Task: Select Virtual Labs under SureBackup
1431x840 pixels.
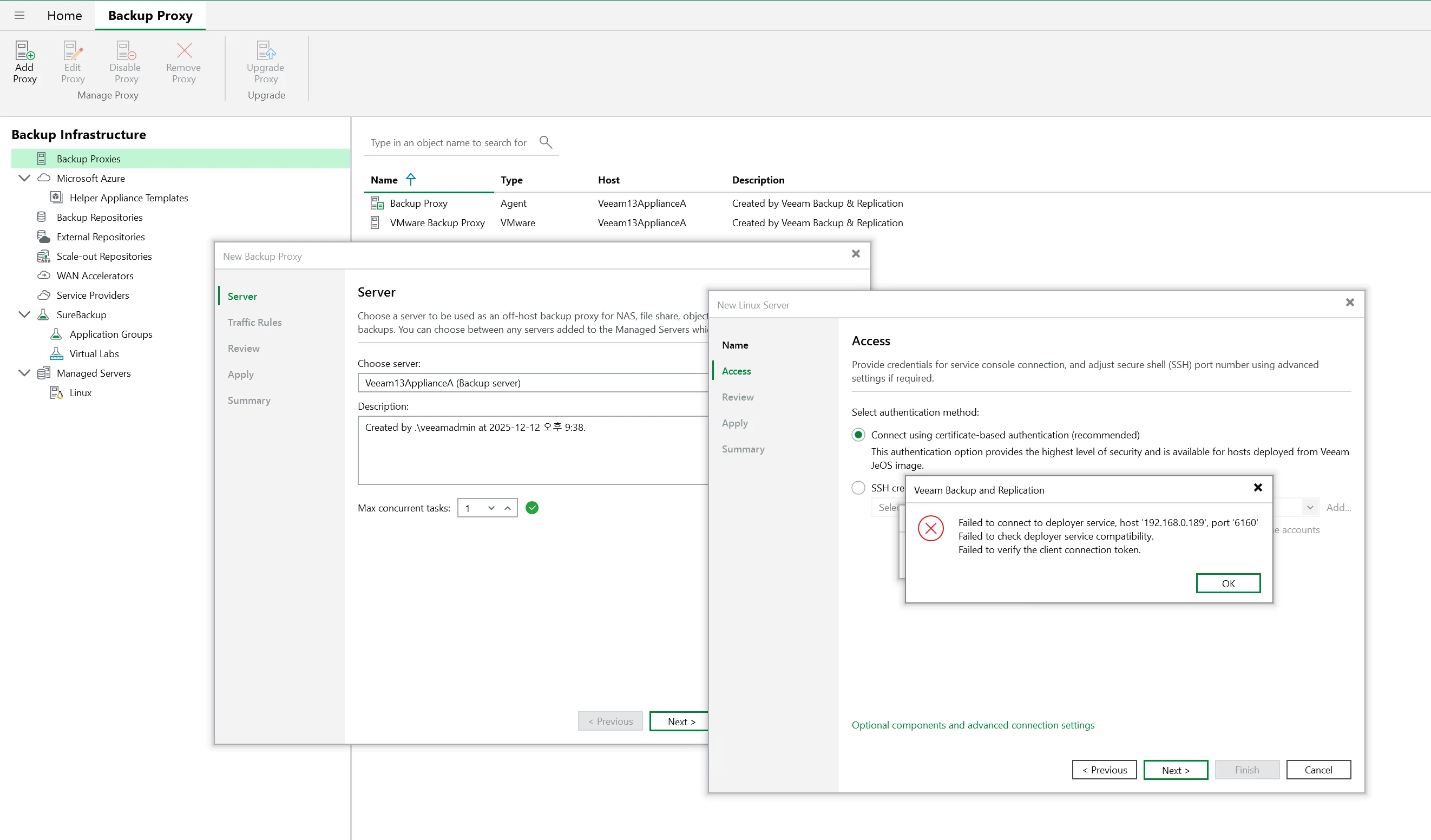Action: pos(94,353)
